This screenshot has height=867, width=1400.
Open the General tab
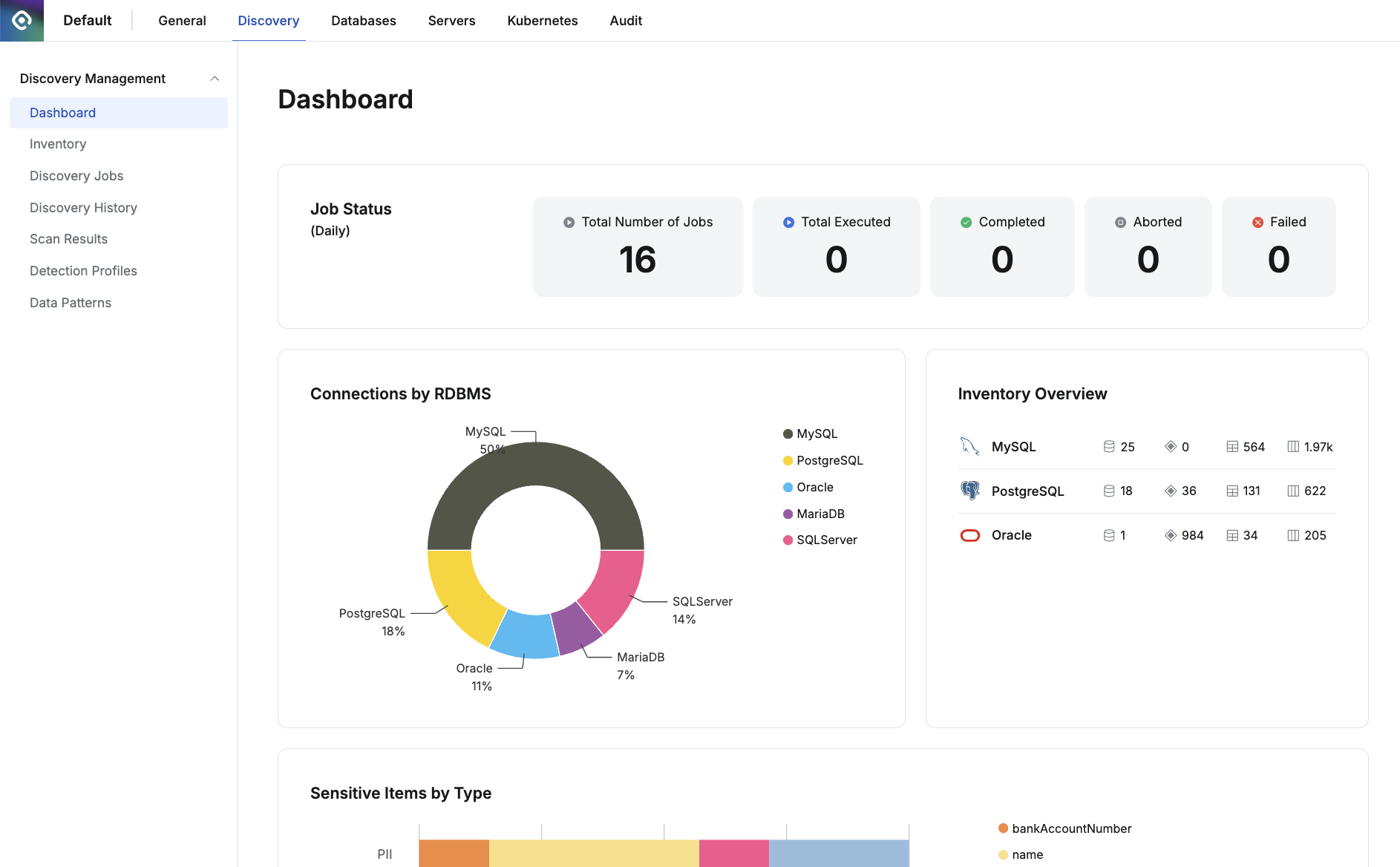click(182, 21)
